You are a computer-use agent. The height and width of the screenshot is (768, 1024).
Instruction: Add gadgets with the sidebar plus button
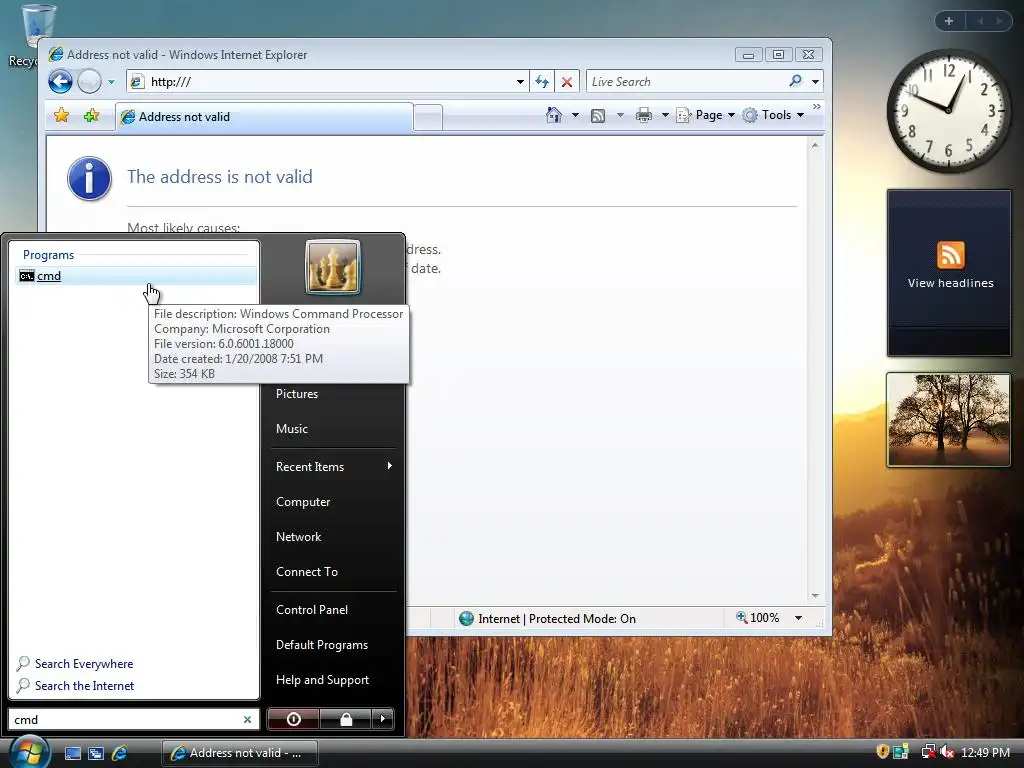point(949,21)
